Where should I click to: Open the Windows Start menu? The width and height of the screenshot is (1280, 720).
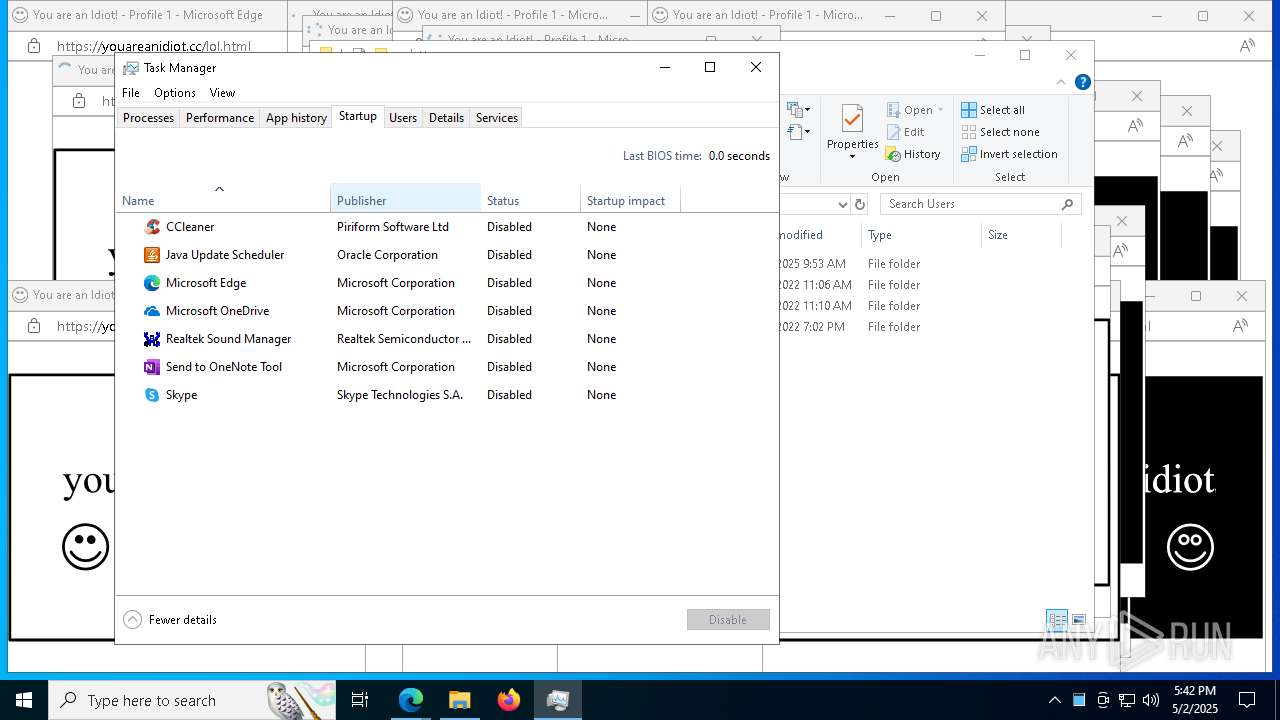click(x=24, y=700)
